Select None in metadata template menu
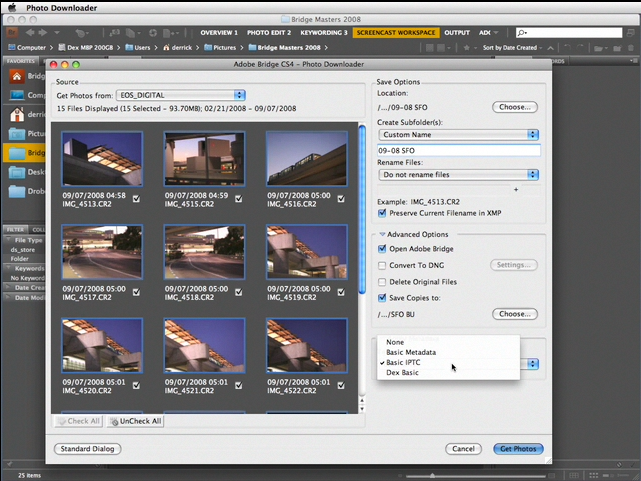The image size is (641, 481). pos(448,342)
